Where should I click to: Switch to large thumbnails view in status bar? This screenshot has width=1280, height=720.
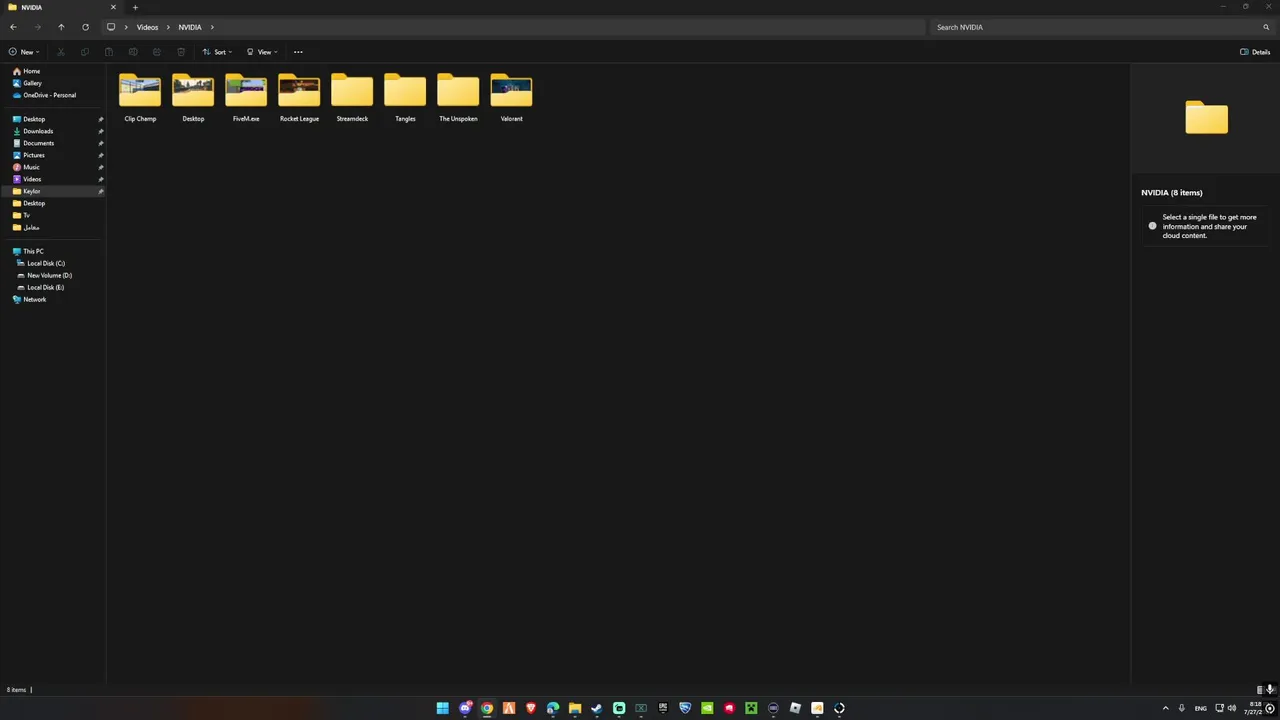point(1271,689)
